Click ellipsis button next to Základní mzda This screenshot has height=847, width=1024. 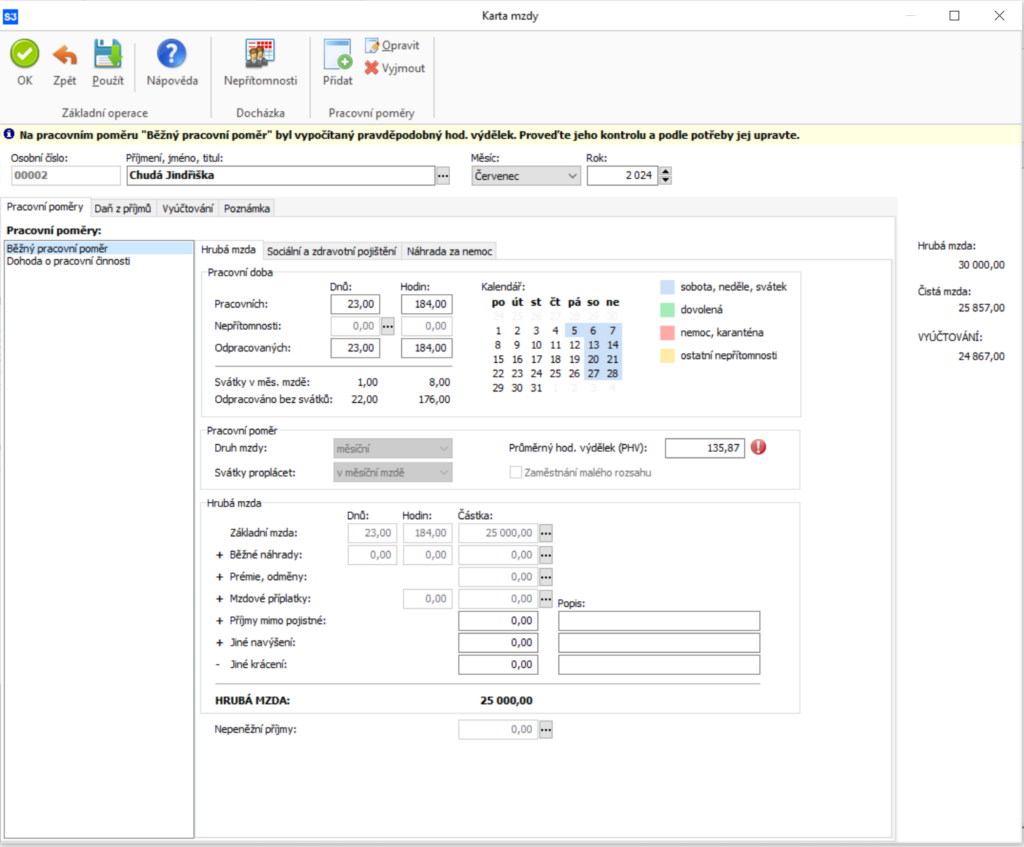click(x=546, y=532)
